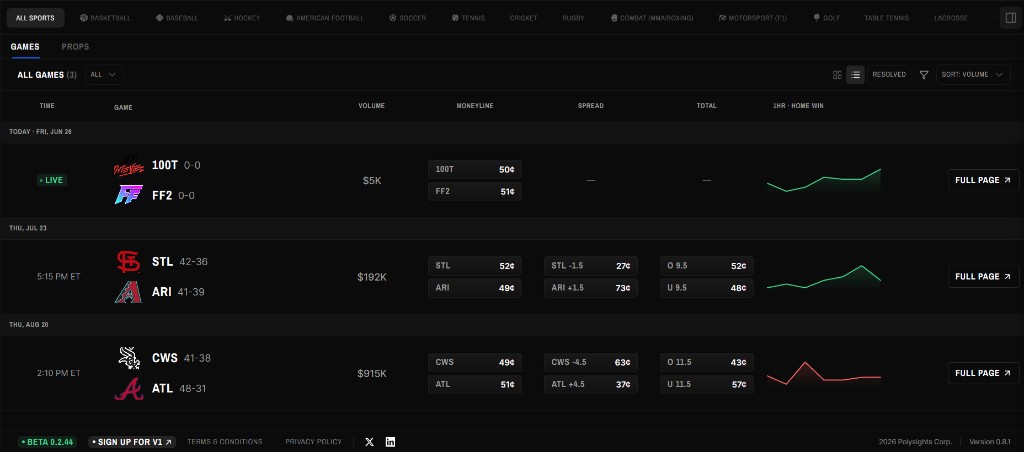Open the Terms & Conditions link
This screenshot has width=1024, height=452.
coord(225,442)
